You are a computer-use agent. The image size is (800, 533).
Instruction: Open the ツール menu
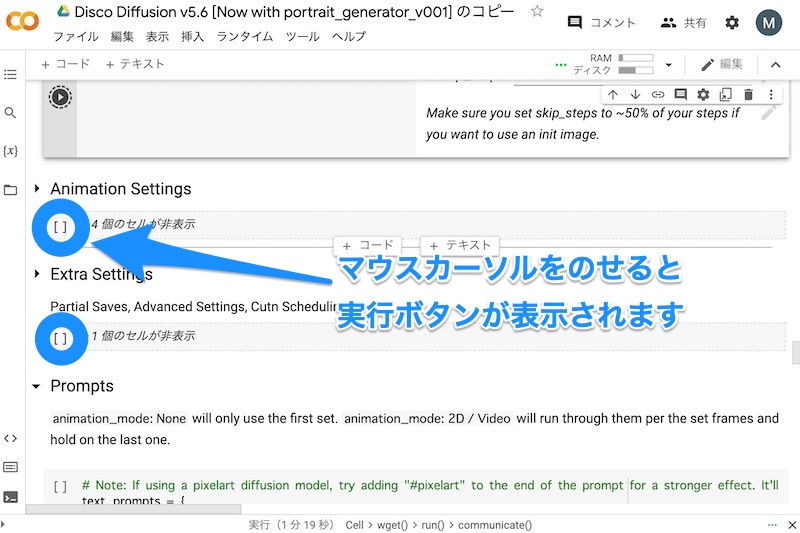303,37
